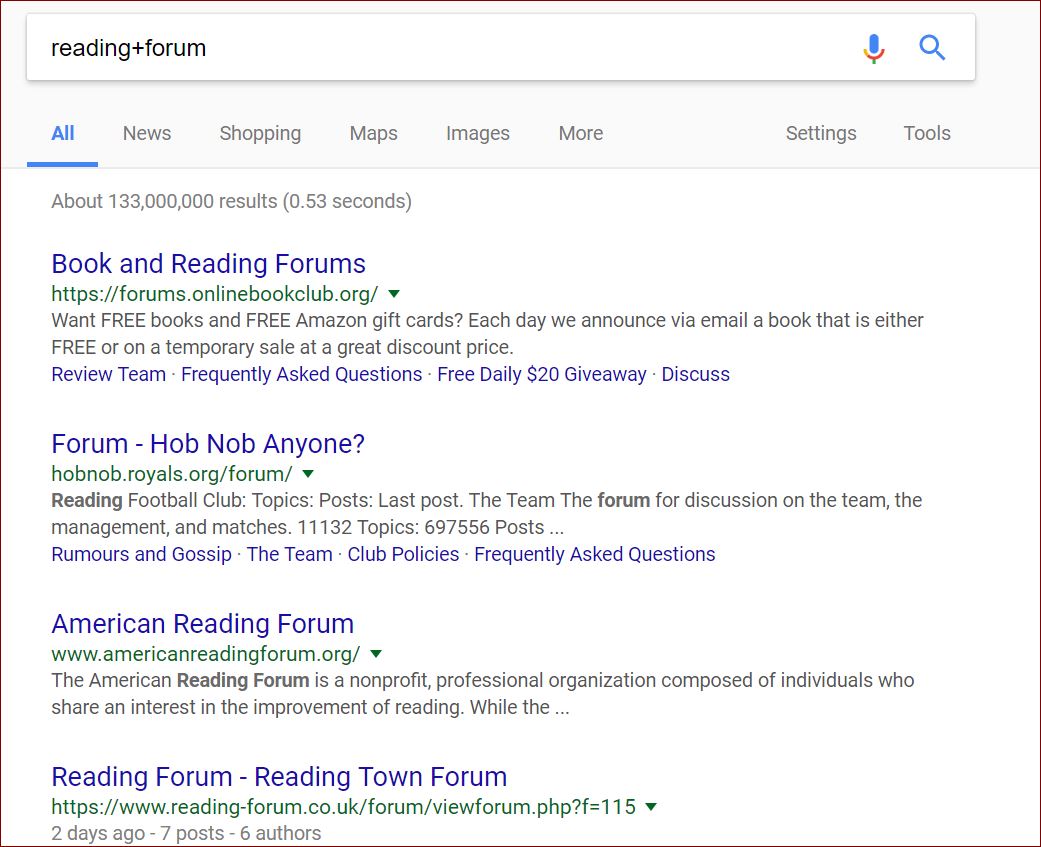
Task: Click the magnifying glass search icon
Action: pos(931,47)
